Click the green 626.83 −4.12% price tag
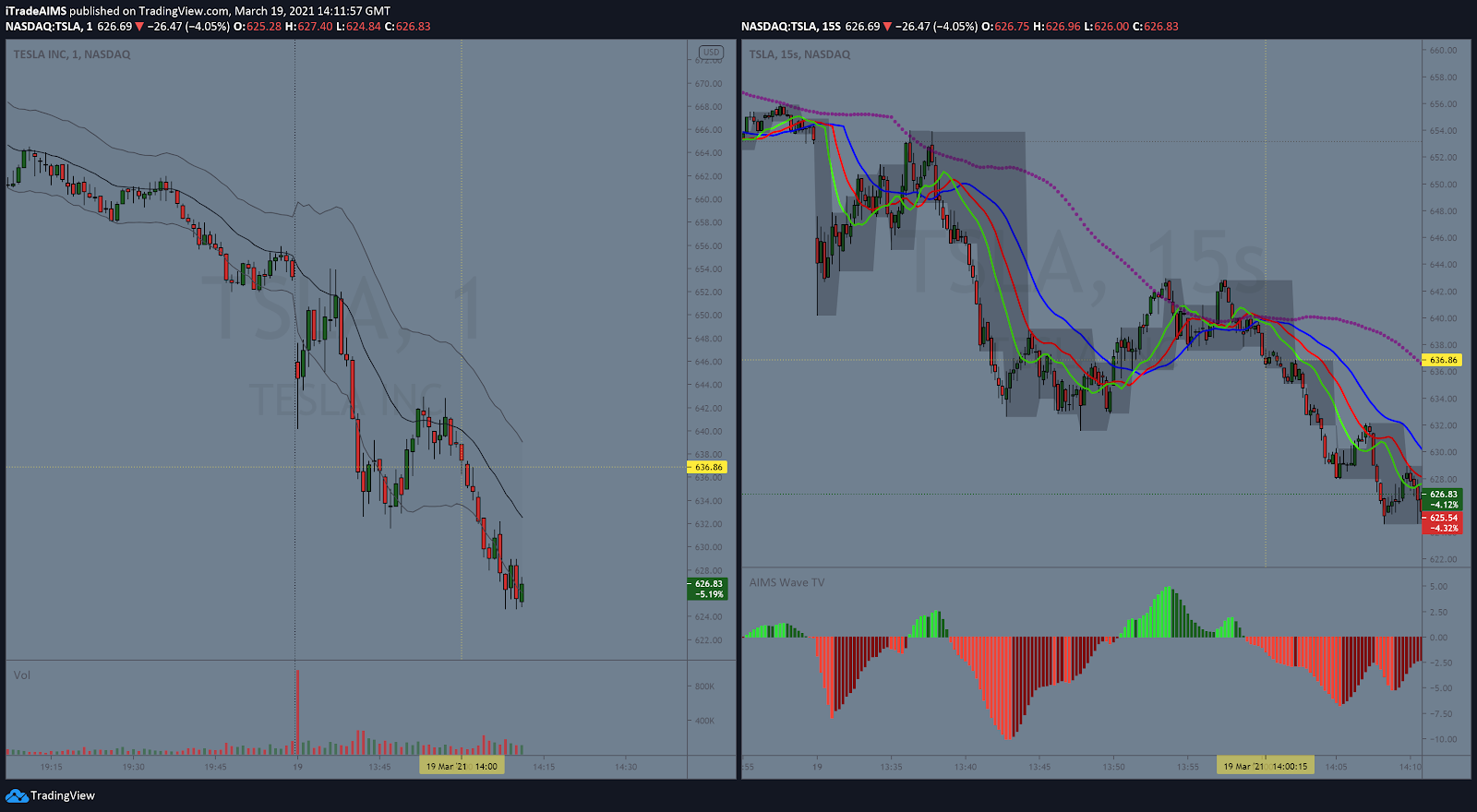 tap(1443, 499)
